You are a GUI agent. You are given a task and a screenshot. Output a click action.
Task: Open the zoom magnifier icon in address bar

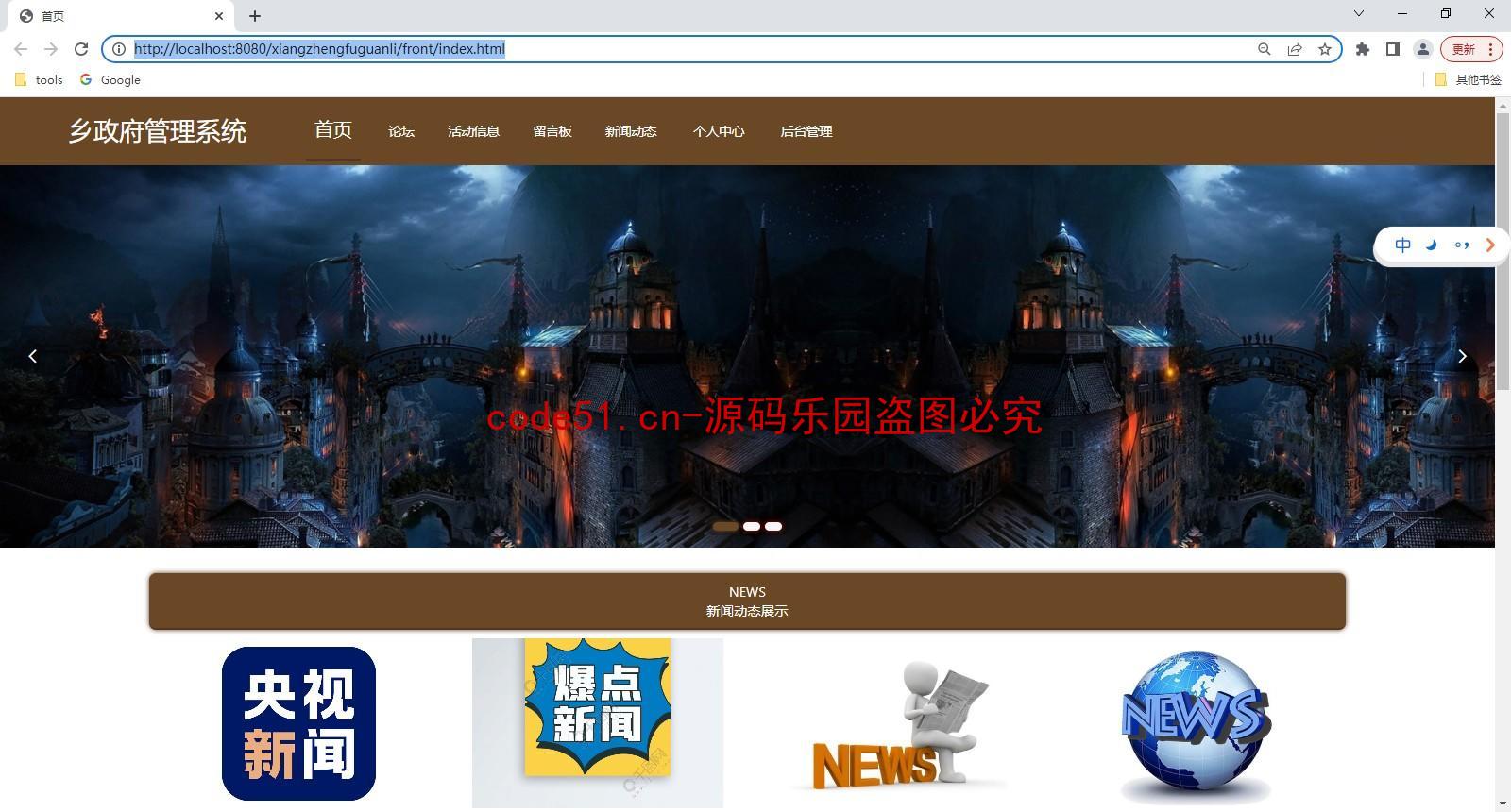click(1265, 49)
